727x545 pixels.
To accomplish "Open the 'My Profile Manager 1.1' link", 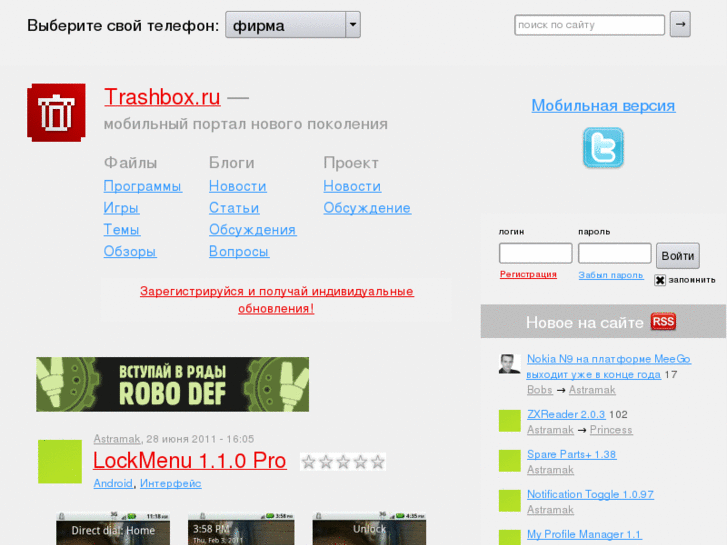I will point(584,534).
